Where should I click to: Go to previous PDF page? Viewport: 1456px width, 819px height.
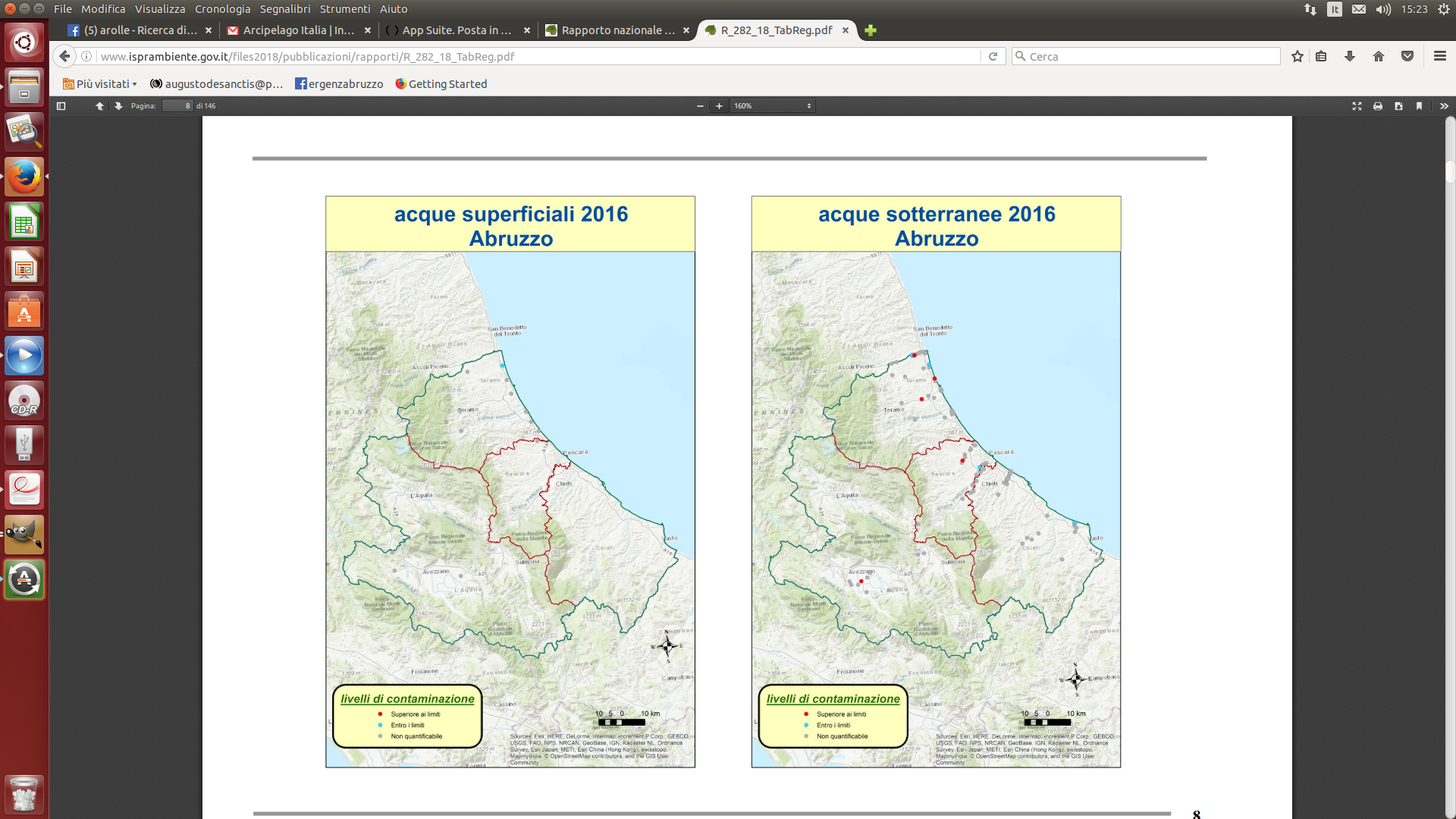pos(99,106)
